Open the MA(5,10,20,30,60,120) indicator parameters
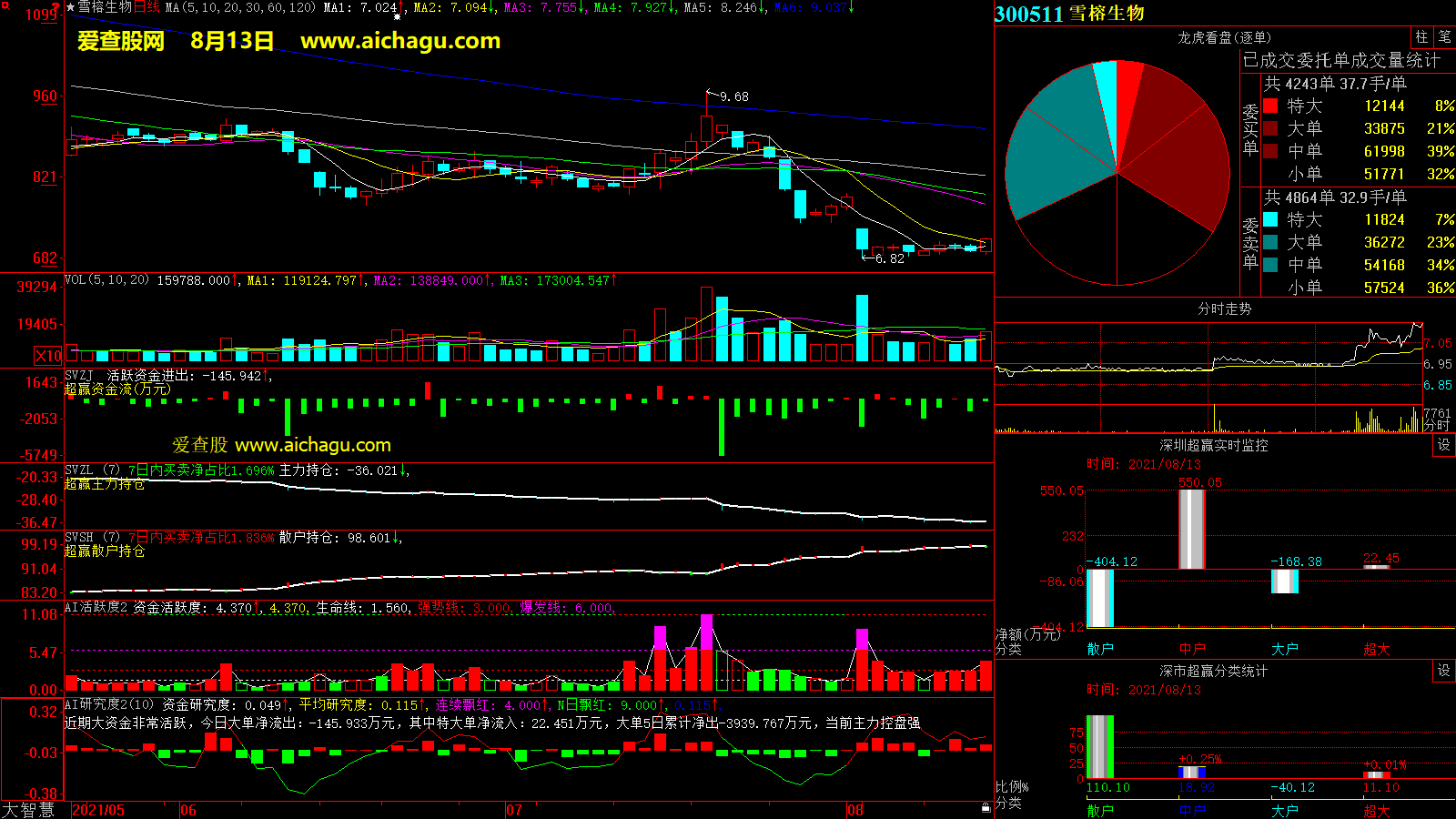This screenshot has height=819, width=1456. pyautogui.click(x=240, y=7)
